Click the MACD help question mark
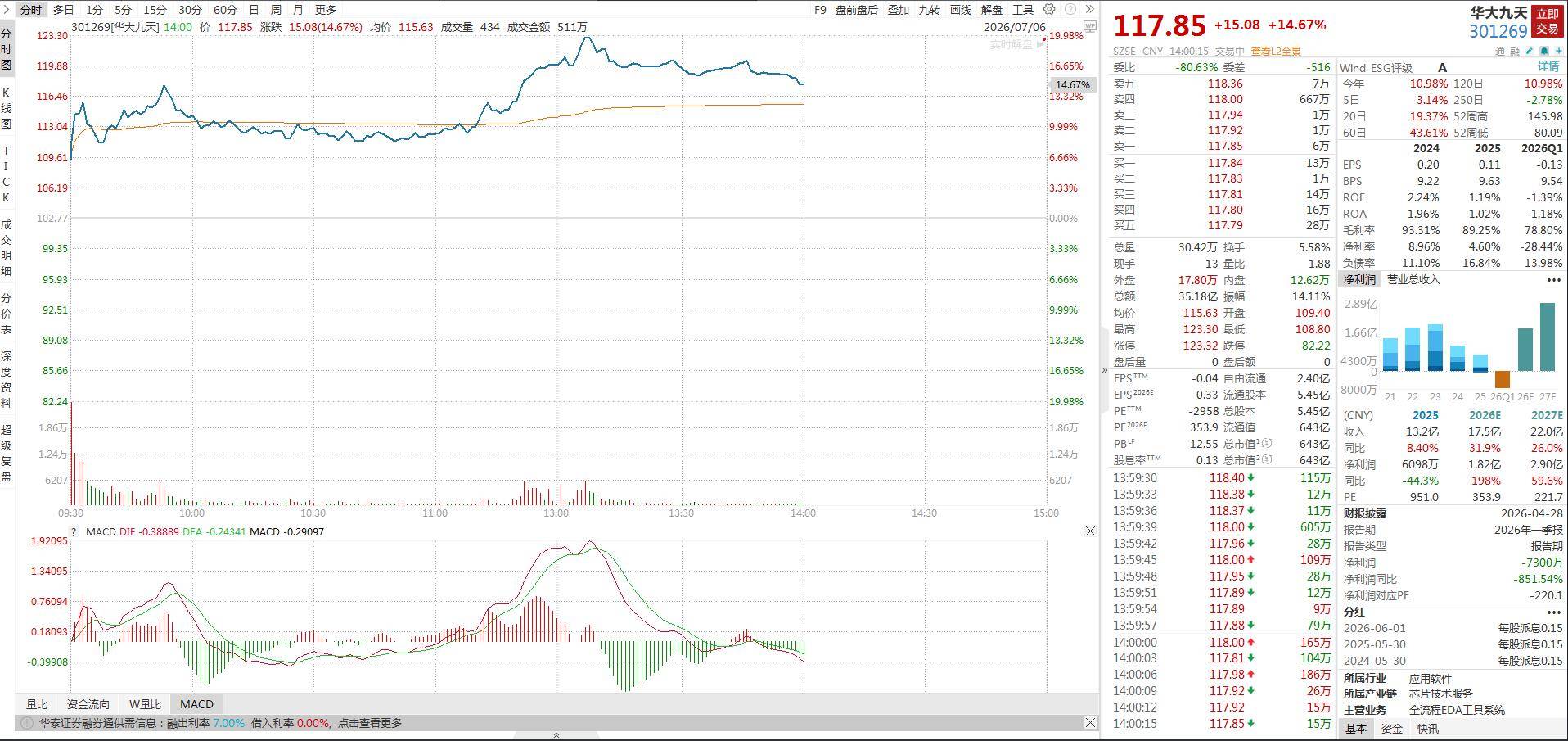The width and height of the screenshot is (1568, 741). (74, 531)
